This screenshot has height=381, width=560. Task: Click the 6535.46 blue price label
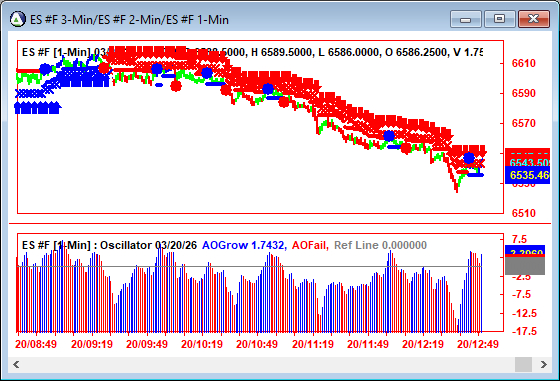(x=528, y=175)
